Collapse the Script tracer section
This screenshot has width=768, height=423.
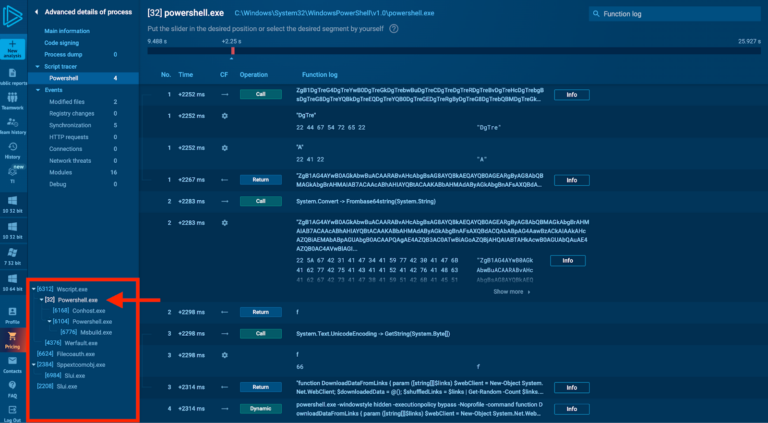pyautogui.click(x=37, y=66)
